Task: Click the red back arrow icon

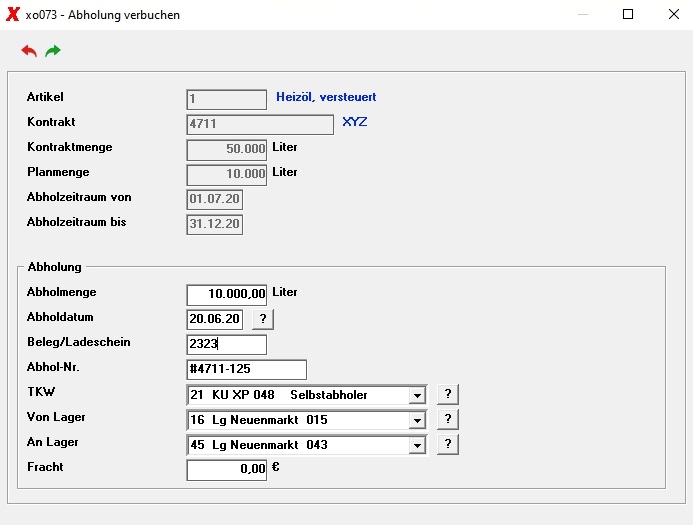Action: pos(29,51)
